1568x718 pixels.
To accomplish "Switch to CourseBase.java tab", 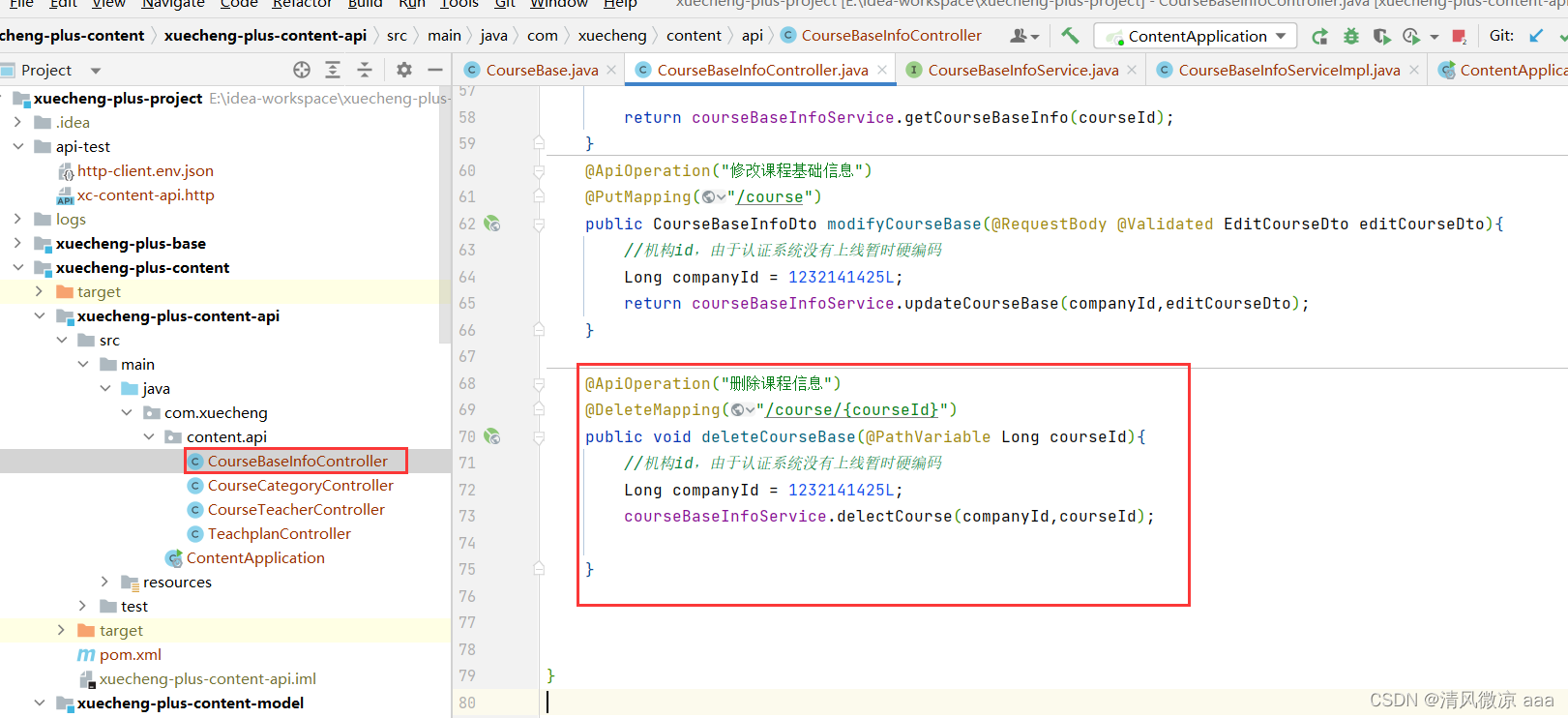I will tap(541, 70).
